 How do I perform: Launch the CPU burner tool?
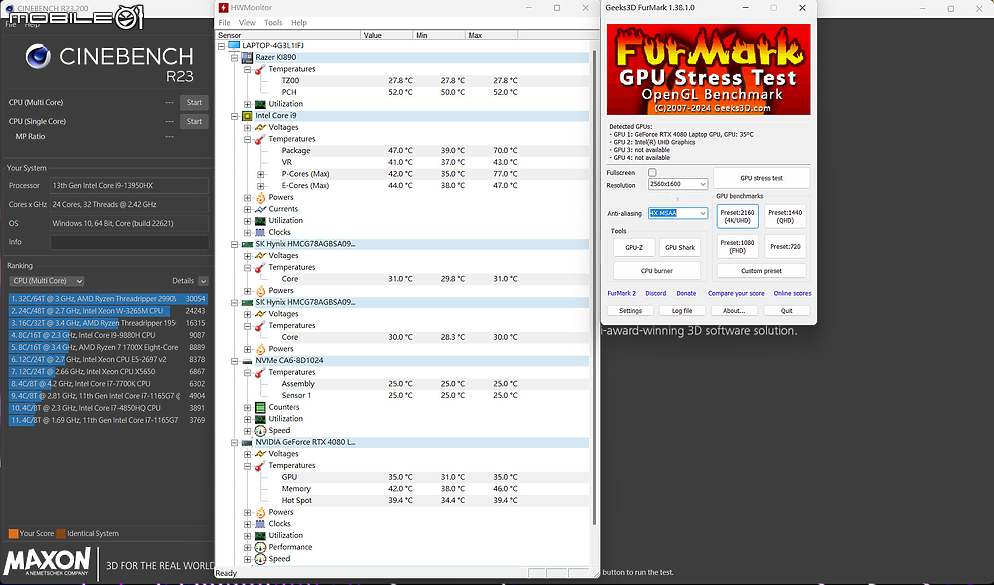click(657, 271)
